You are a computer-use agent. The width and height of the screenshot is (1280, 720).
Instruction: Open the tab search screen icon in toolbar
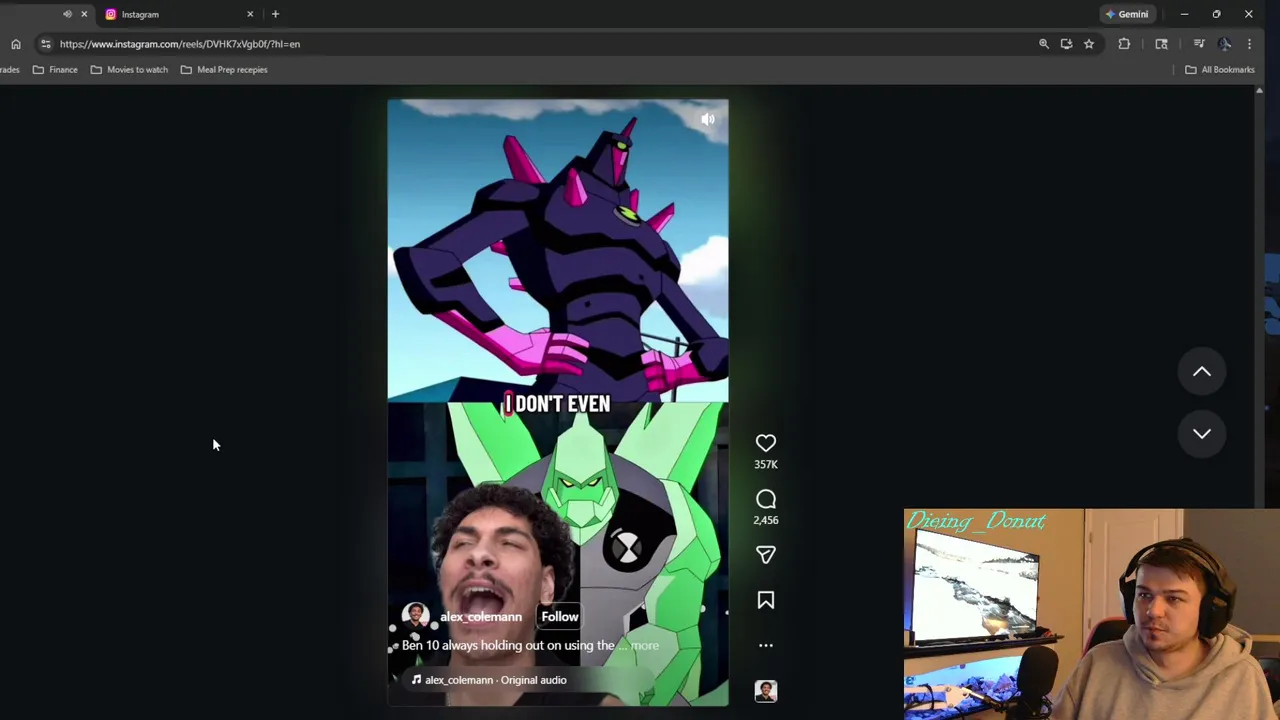pos(1161,44)
